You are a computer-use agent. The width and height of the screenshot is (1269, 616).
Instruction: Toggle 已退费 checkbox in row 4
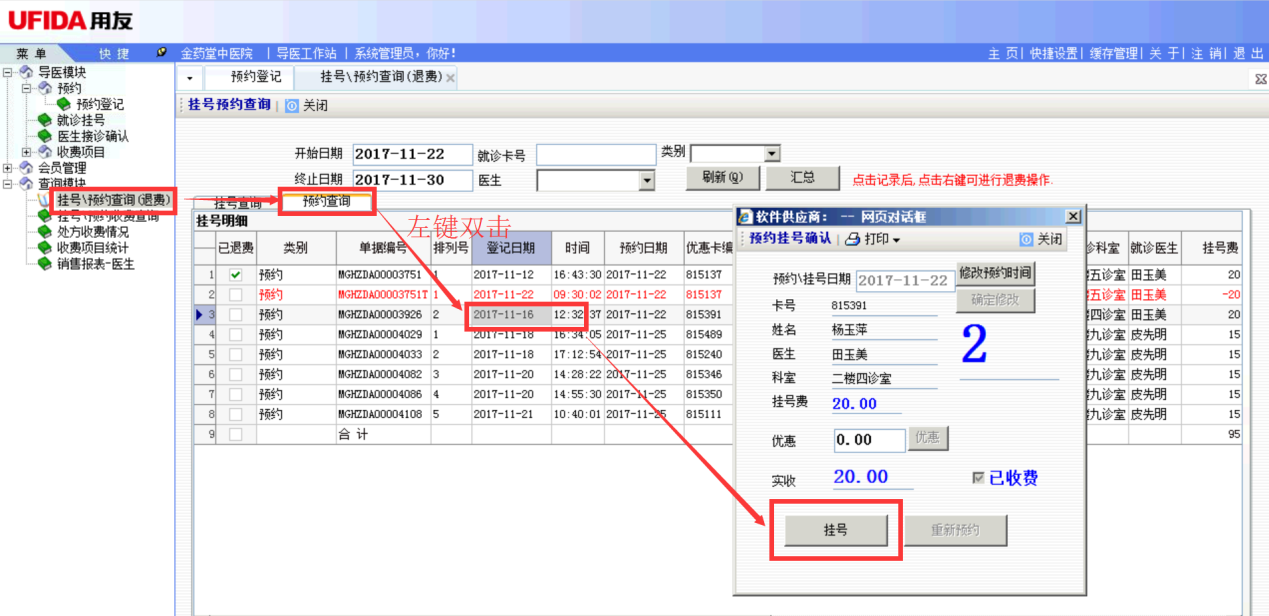tap(235, 334)
